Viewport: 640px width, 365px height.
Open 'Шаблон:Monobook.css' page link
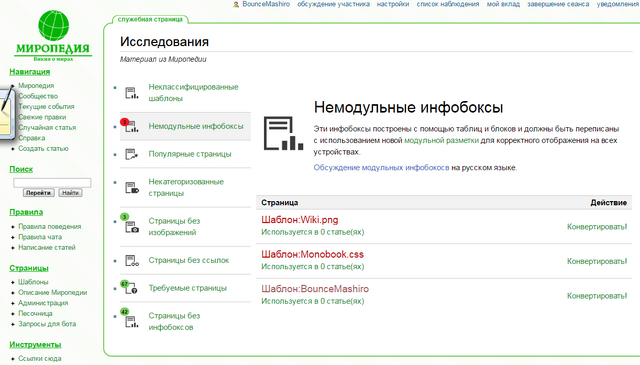(312, 254)
